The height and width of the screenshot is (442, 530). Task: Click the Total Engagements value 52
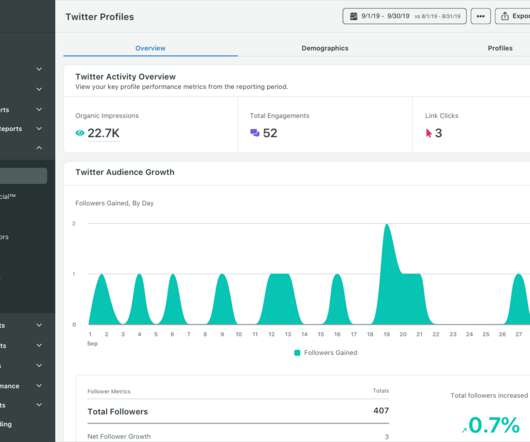tap(270, 133)
